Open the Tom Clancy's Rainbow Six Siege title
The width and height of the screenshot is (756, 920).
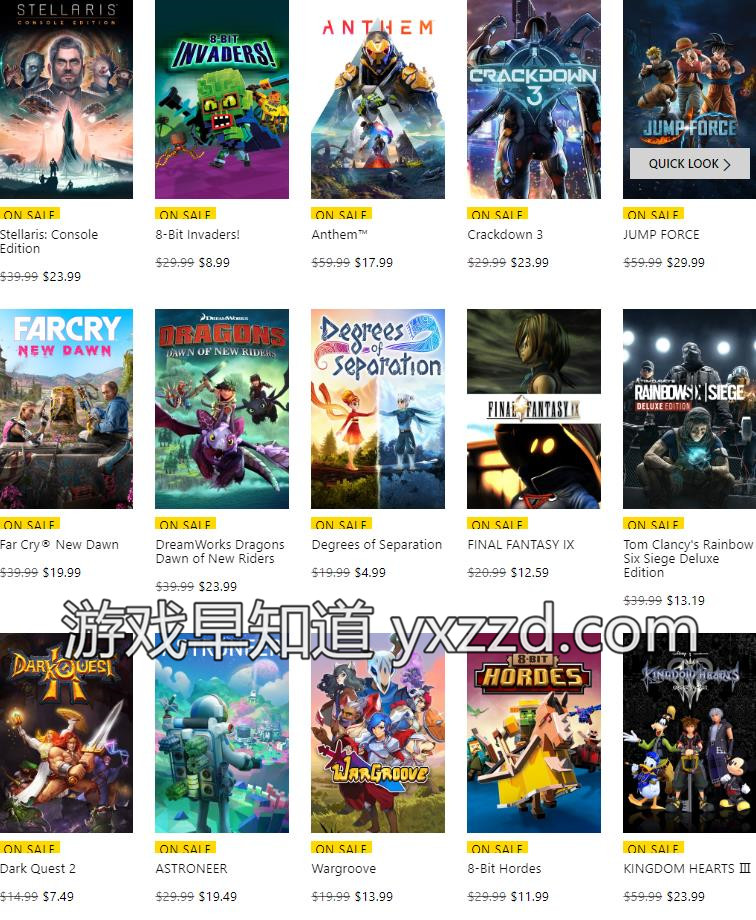pyautogui.click(x=688, y=559)
